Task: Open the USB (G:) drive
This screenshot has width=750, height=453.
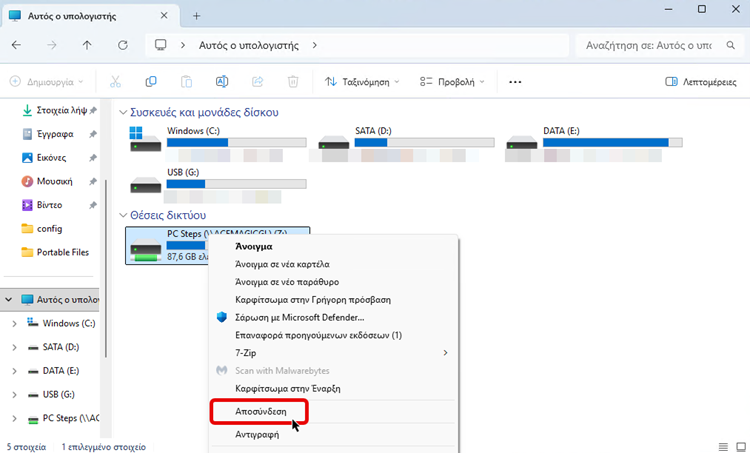Action: pos(145,182)
